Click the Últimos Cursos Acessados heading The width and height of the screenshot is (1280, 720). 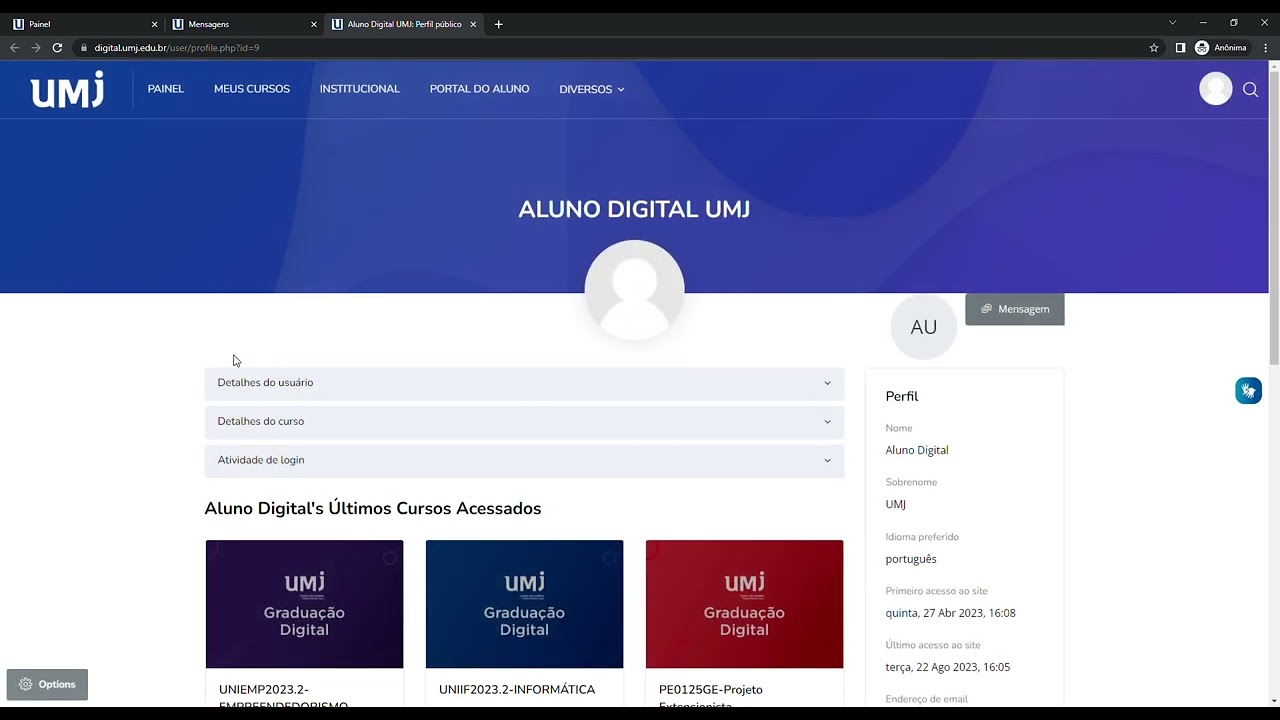(373, 508)
